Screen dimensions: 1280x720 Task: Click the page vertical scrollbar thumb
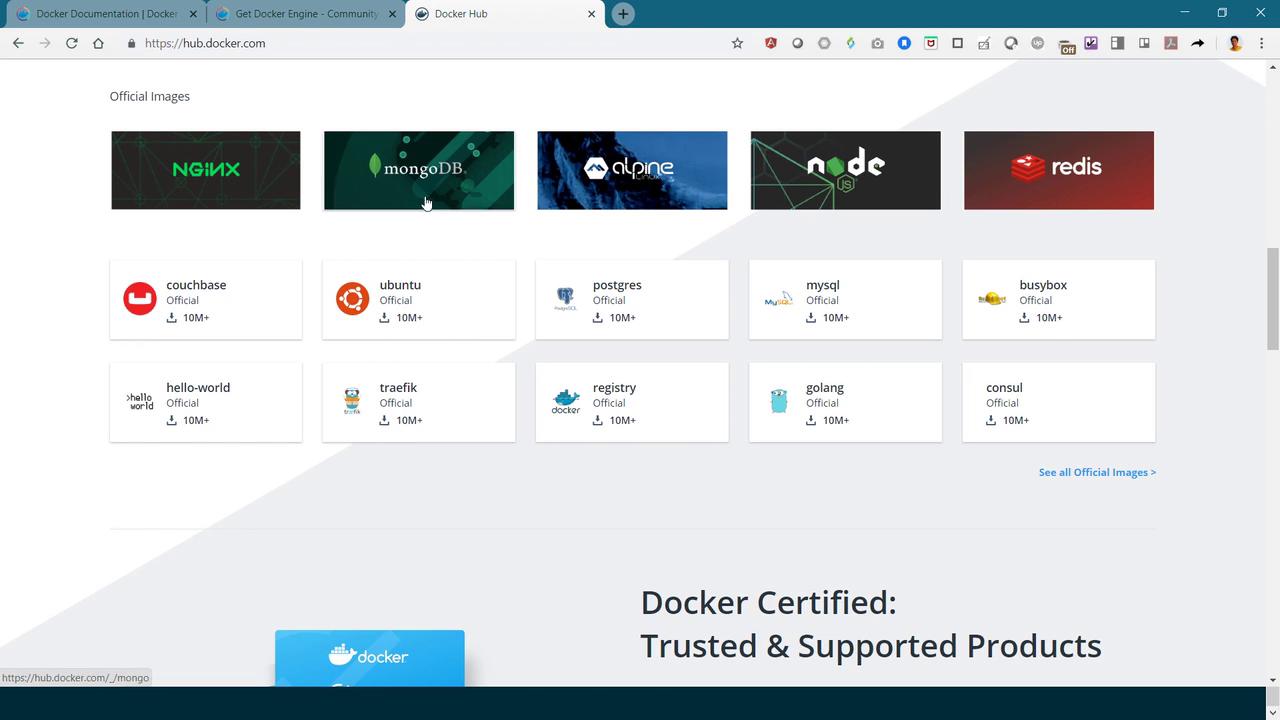(x=1272, y=298)
